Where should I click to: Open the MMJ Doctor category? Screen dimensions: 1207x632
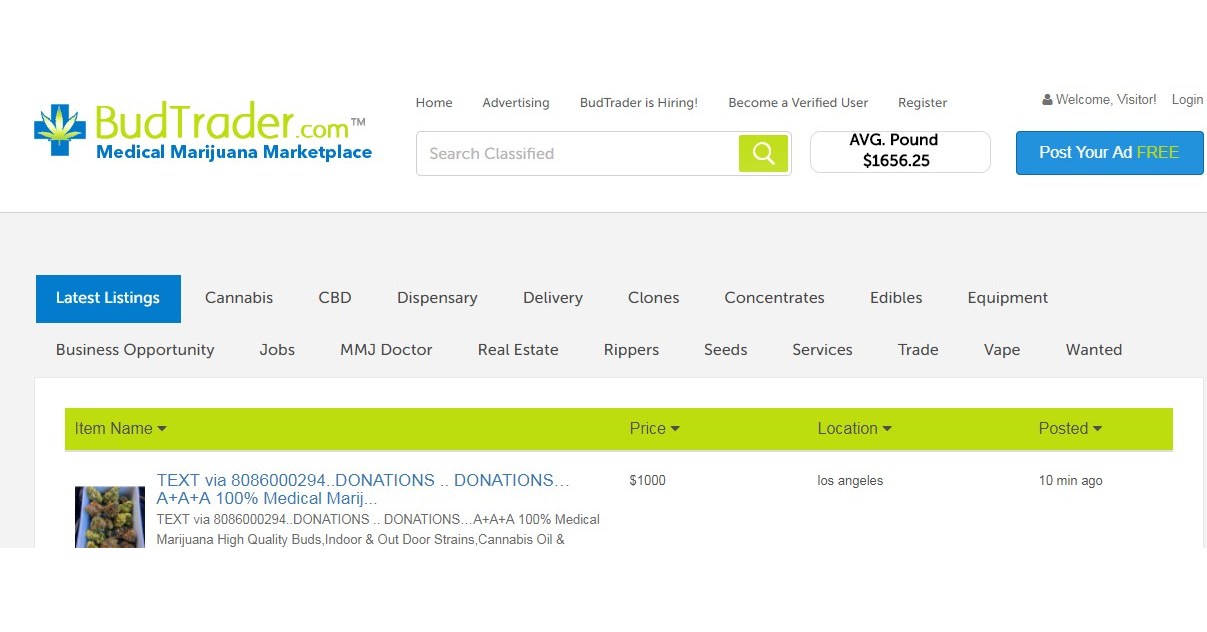(x=386, y=350)
